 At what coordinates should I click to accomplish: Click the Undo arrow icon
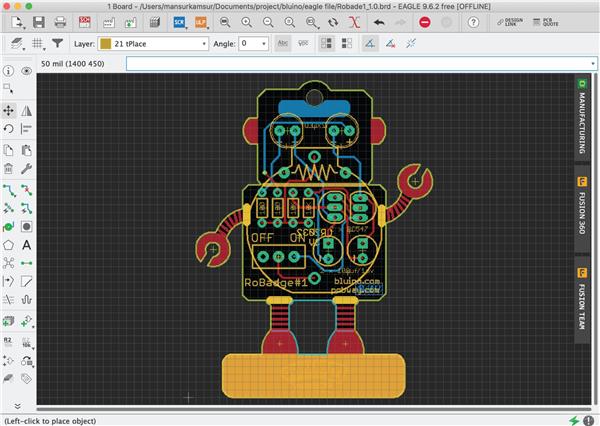378,21
